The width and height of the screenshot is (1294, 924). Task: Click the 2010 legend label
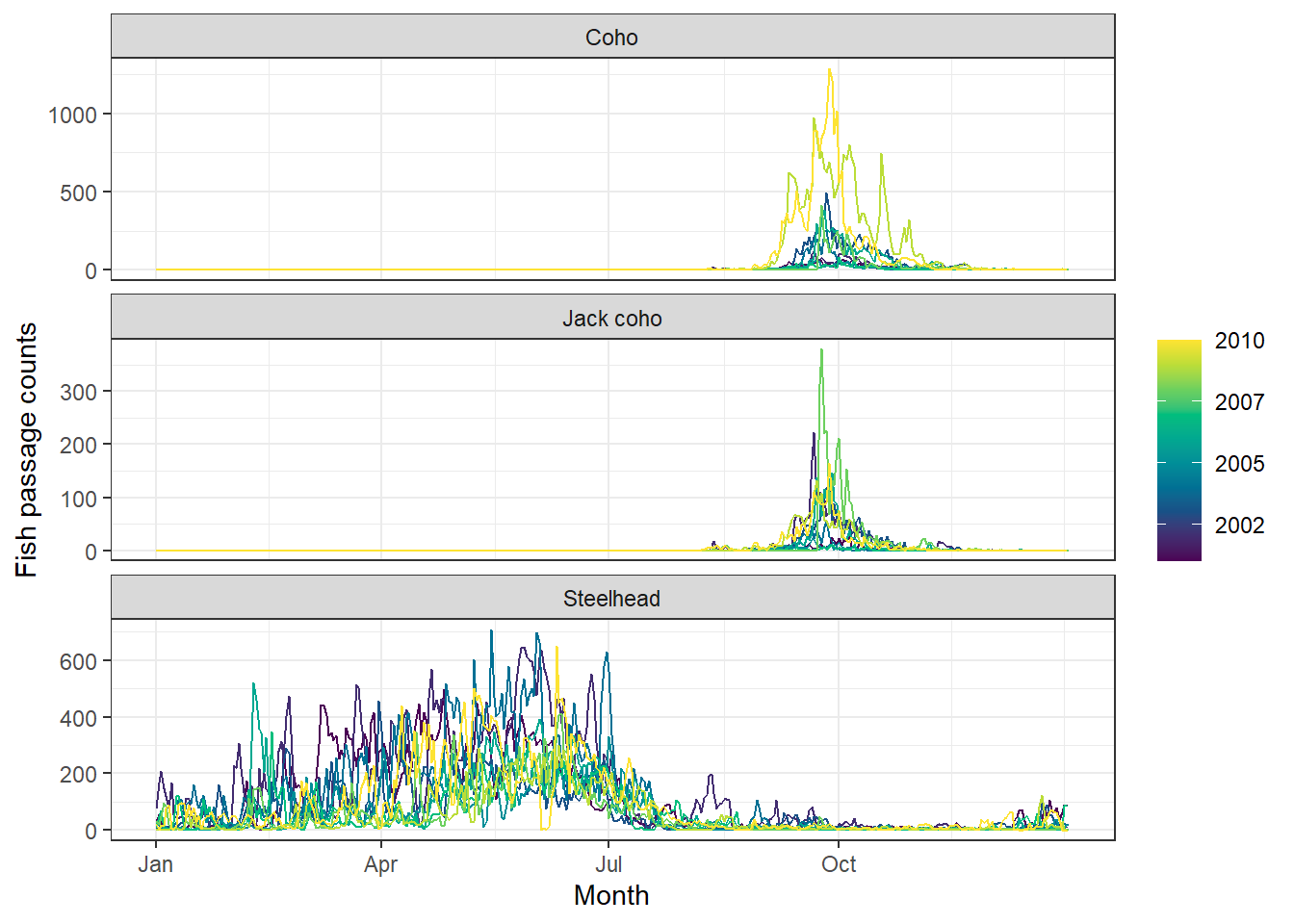click(x=1239, y=341)
